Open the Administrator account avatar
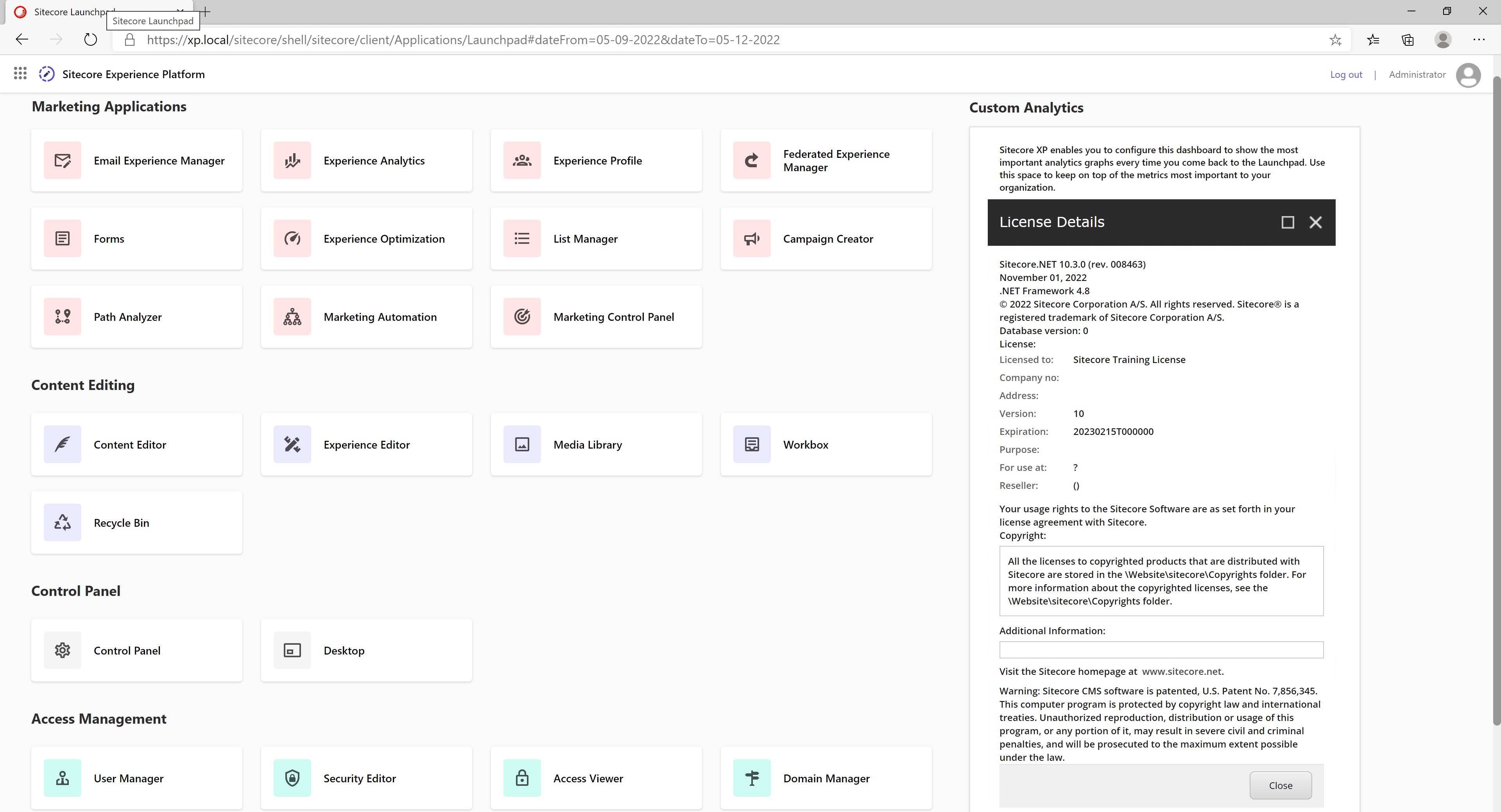Image resolution: width=1501 pixels, height=812 pixels. [x=1469, y=75]
